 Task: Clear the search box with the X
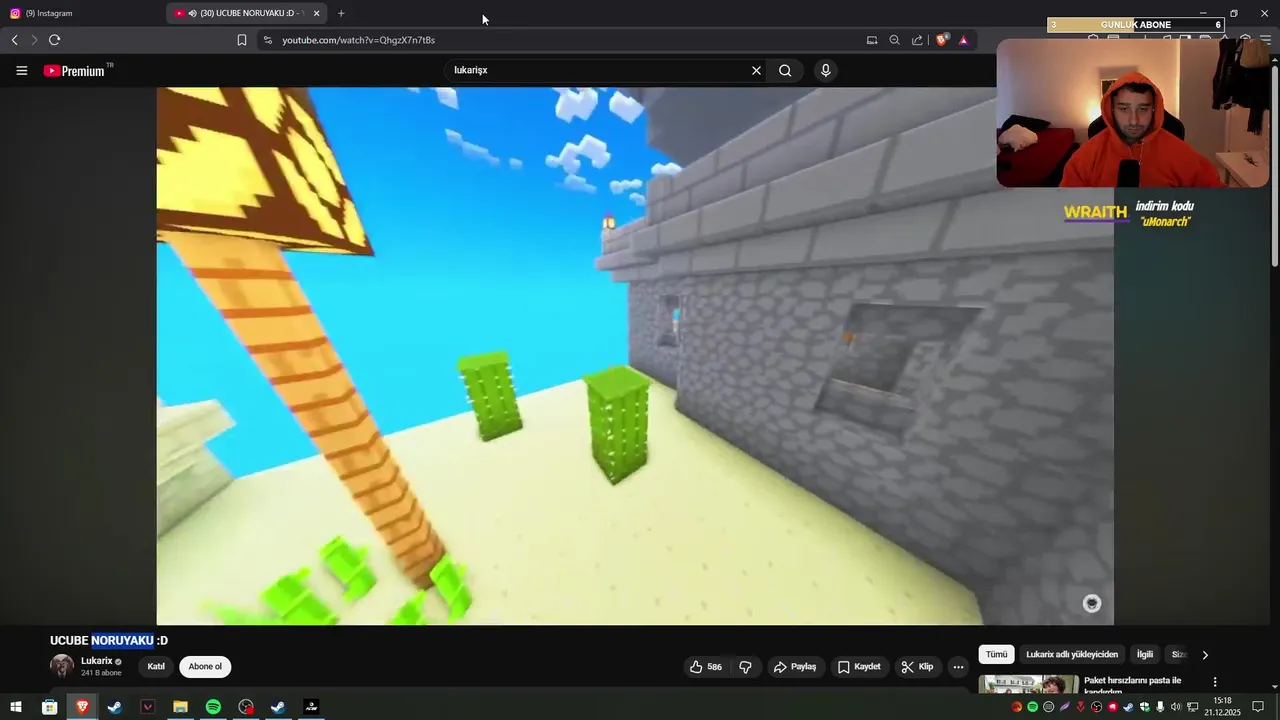click(x=756, y=70)
